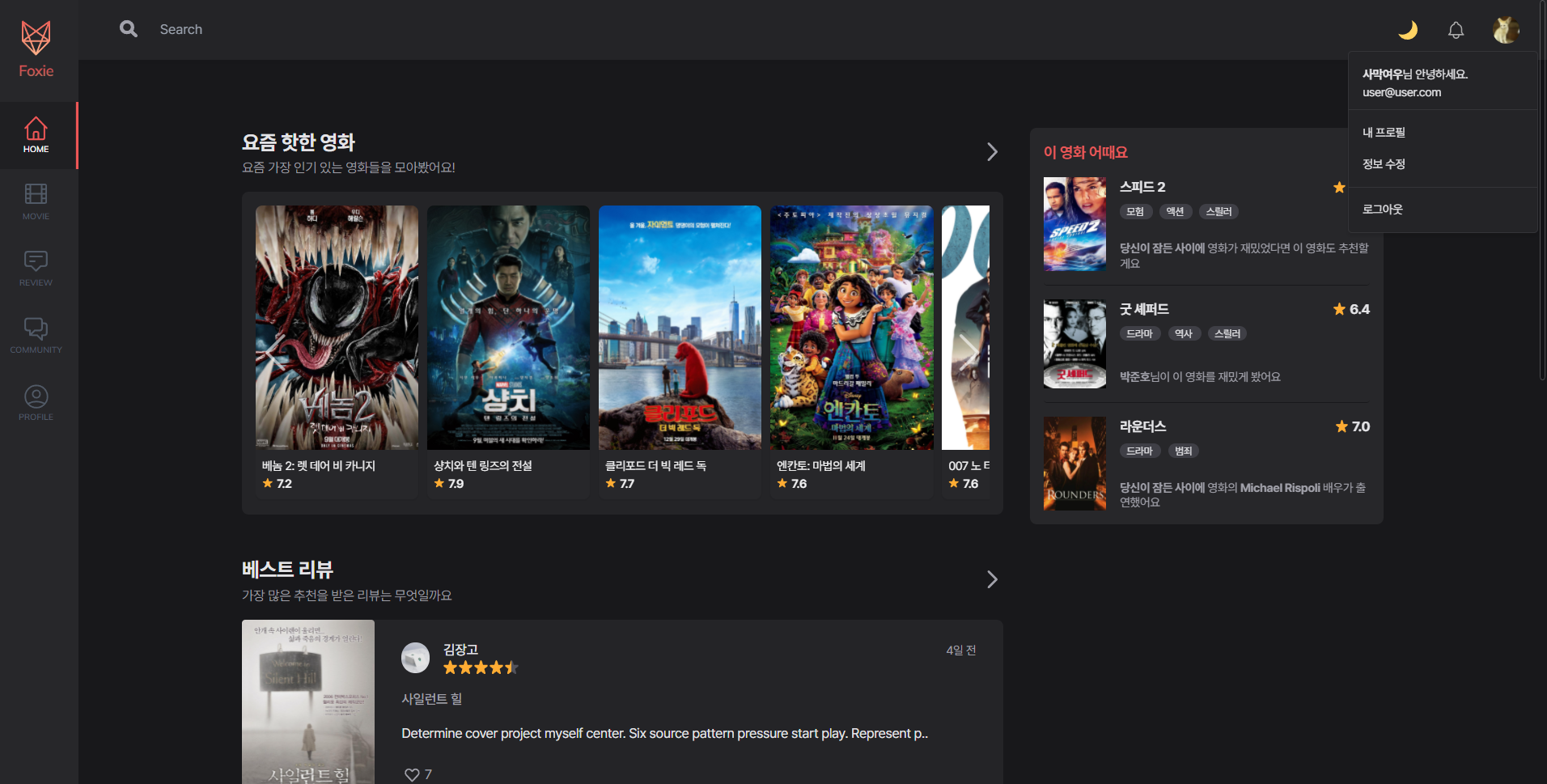This screenshot has height=784, width=1547.
Task: Open notifications bell icon
Action: 1456,30
